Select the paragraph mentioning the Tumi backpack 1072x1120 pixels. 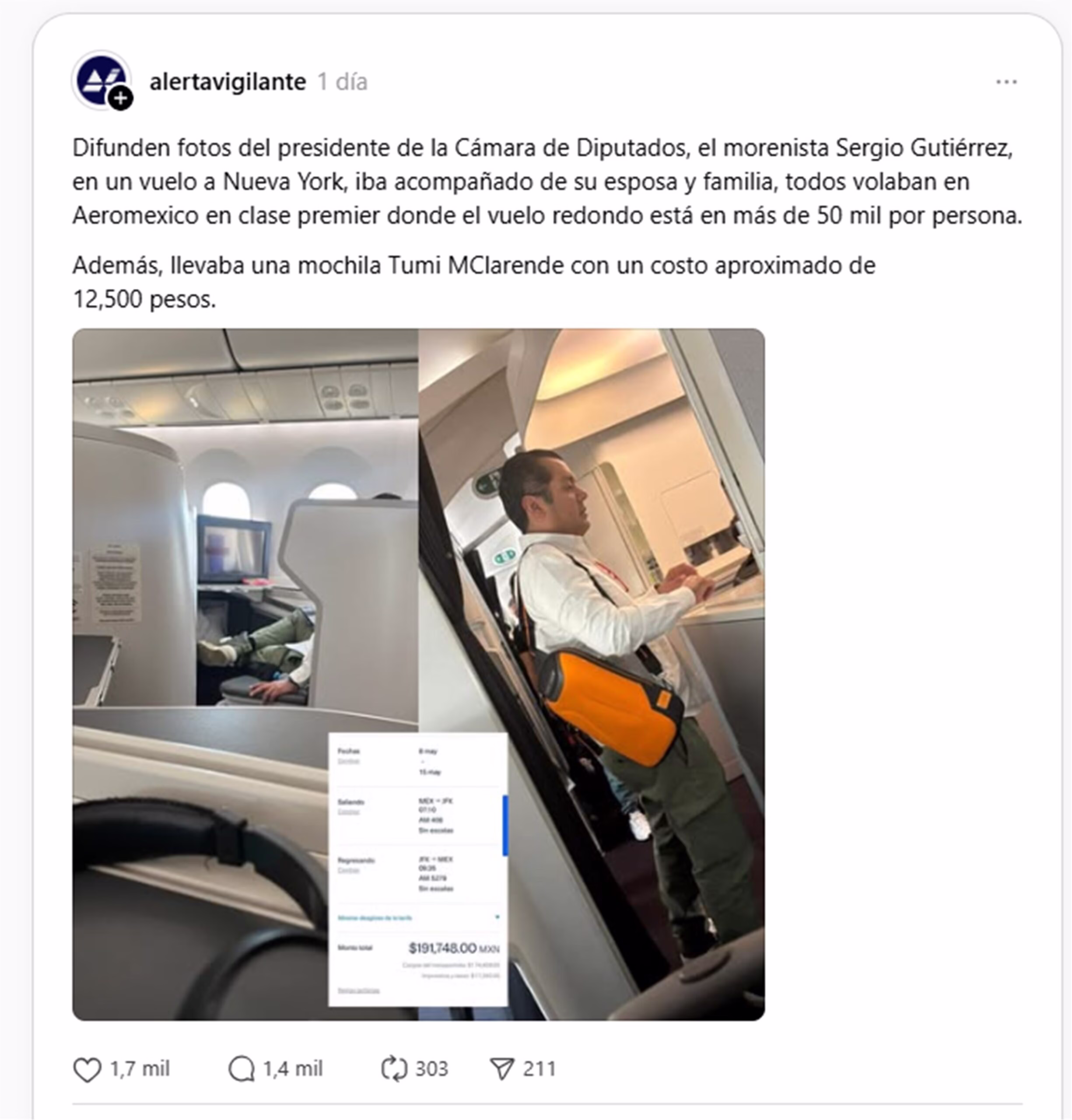pos(474,282)
